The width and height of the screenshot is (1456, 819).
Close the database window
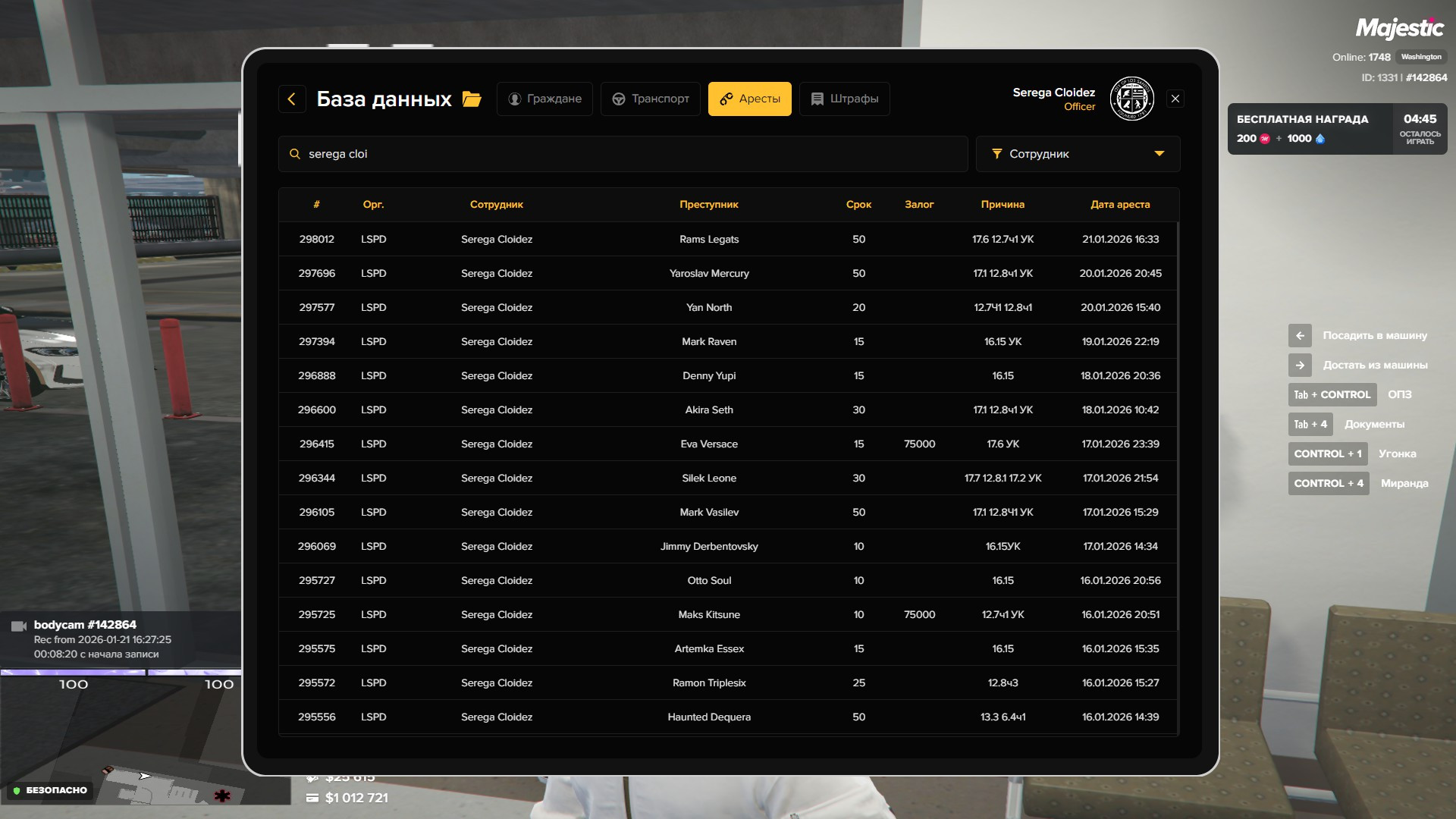pyautogui.click(x=1175, y=99)
